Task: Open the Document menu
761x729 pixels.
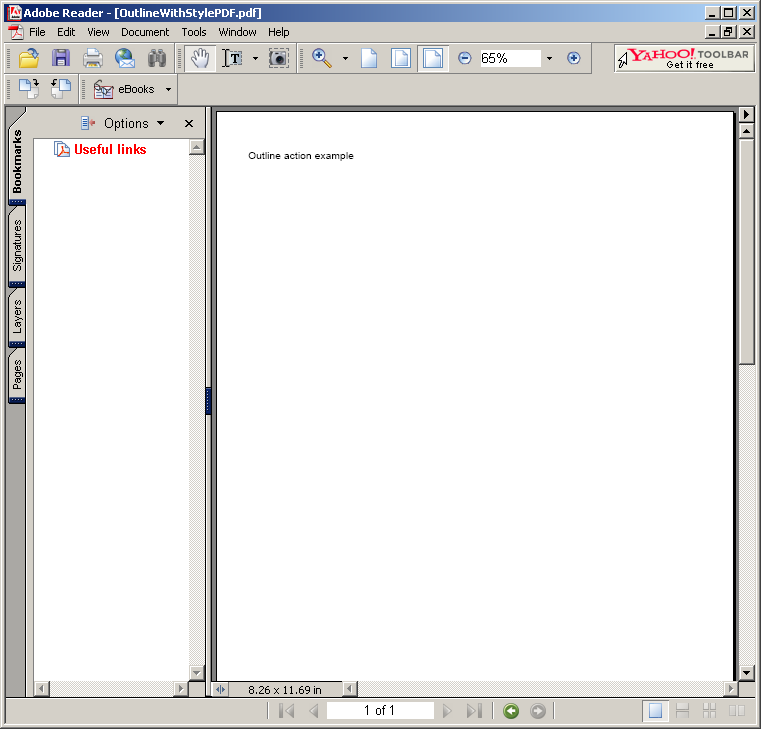Action: pyautogui.click(x=145, y=32)
